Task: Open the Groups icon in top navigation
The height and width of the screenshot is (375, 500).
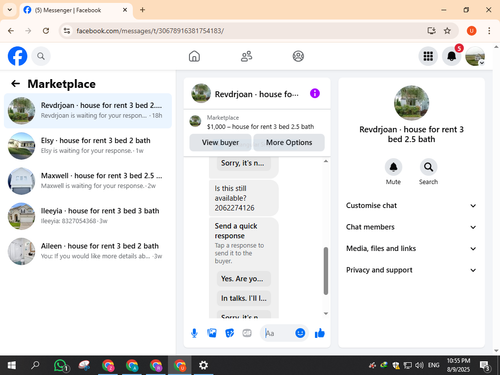Action: click(x=298, y=56)
